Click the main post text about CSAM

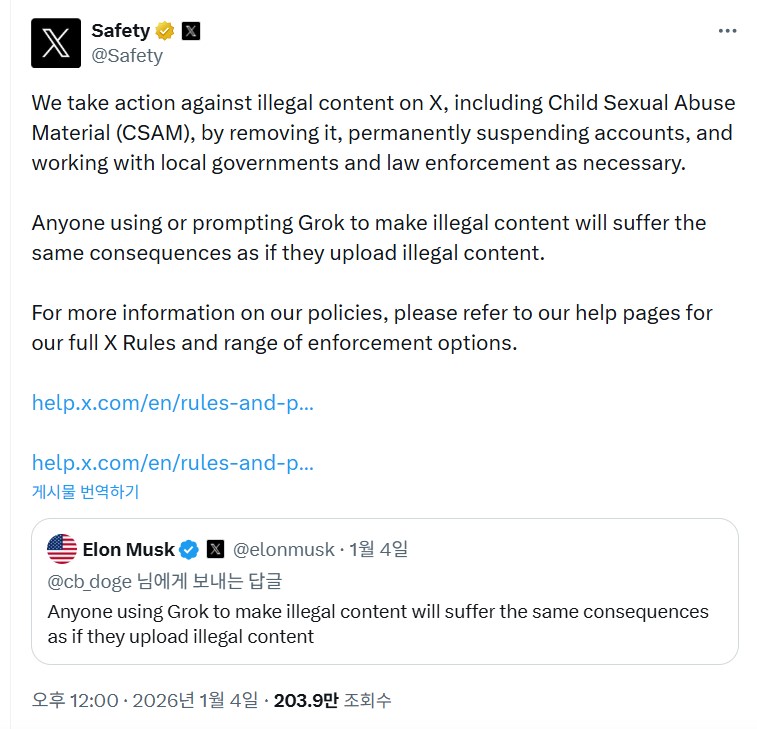(x=382, y=133)
